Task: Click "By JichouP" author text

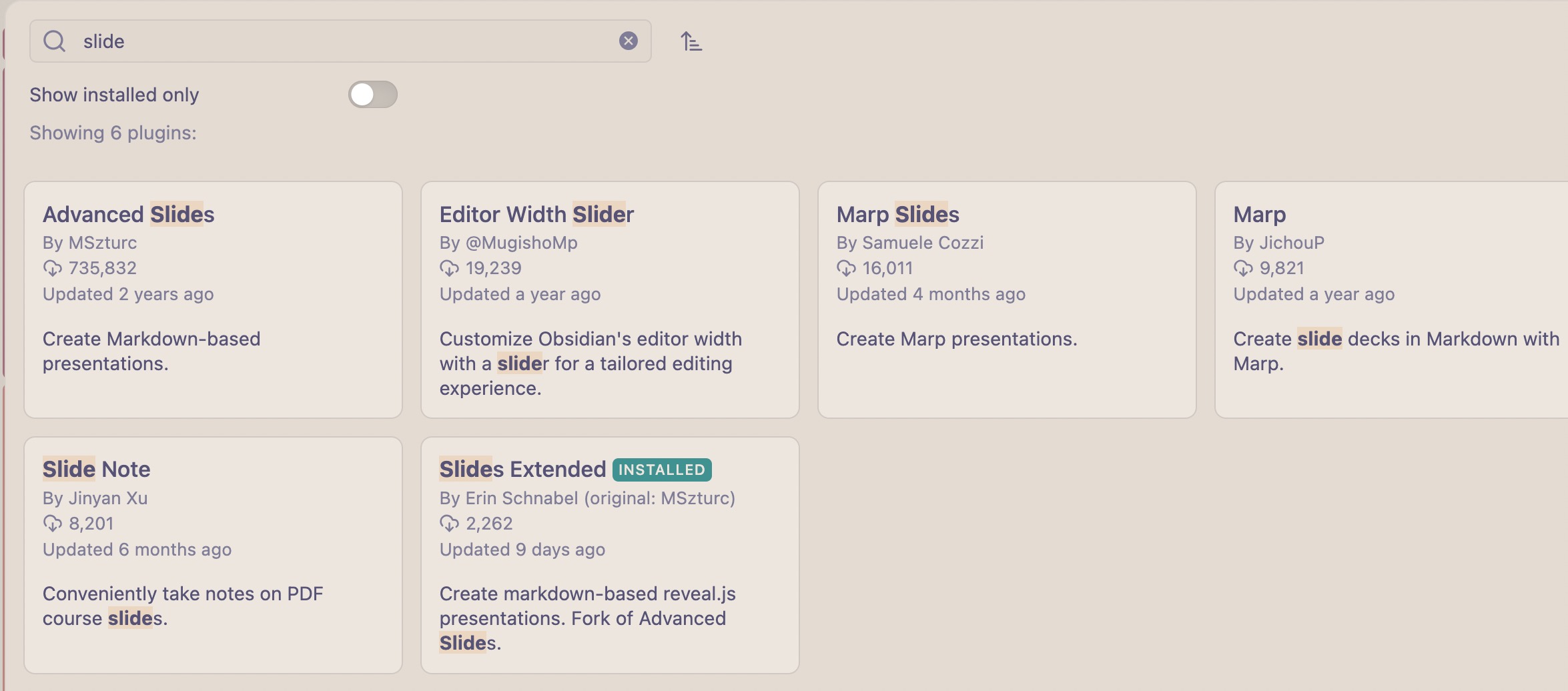Action: (1279, 243)
